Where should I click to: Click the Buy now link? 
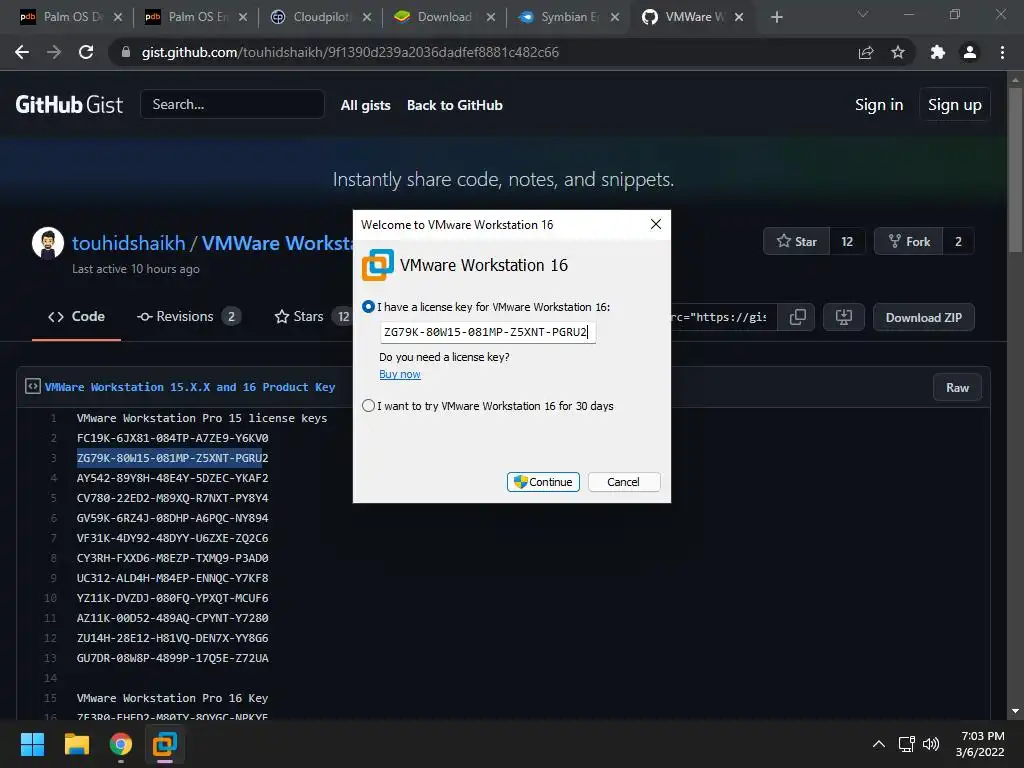click(x=400, y=374)
